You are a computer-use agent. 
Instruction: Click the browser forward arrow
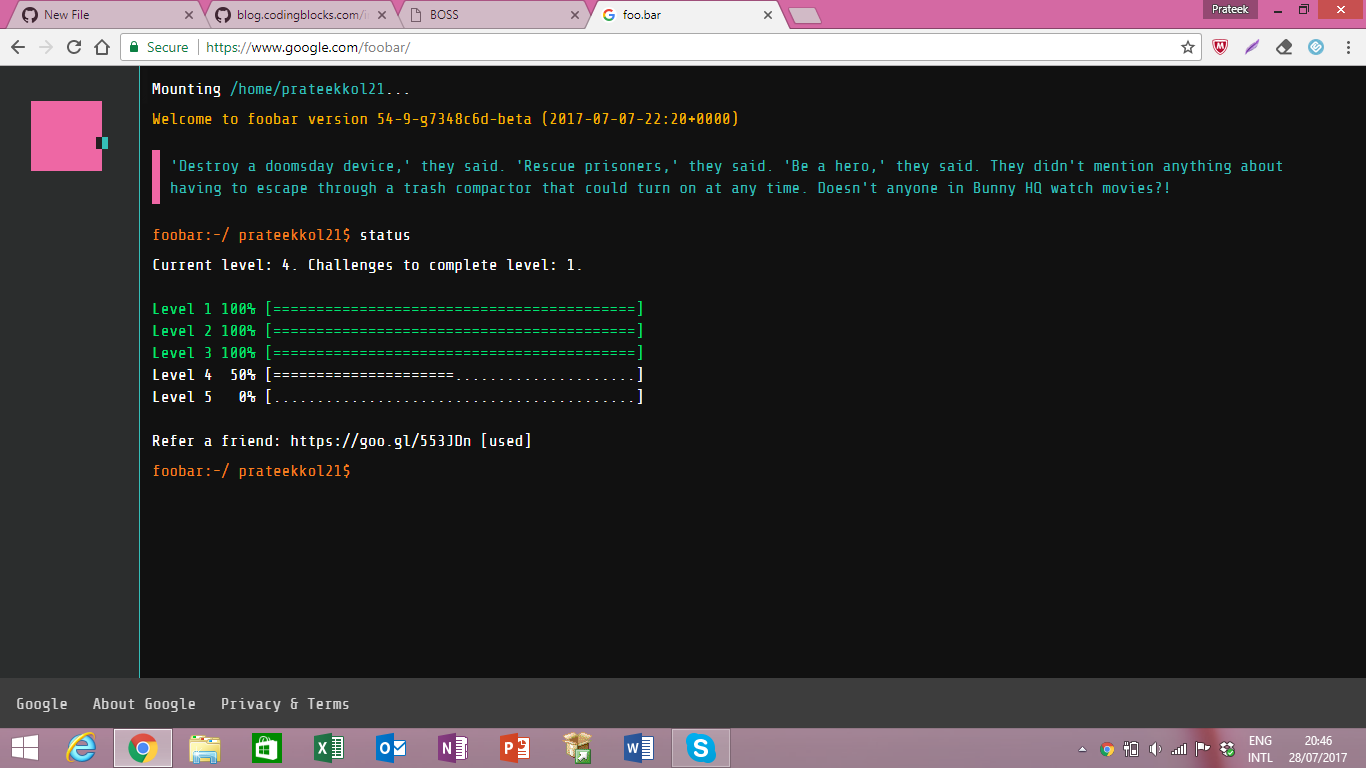click(45, 47)
